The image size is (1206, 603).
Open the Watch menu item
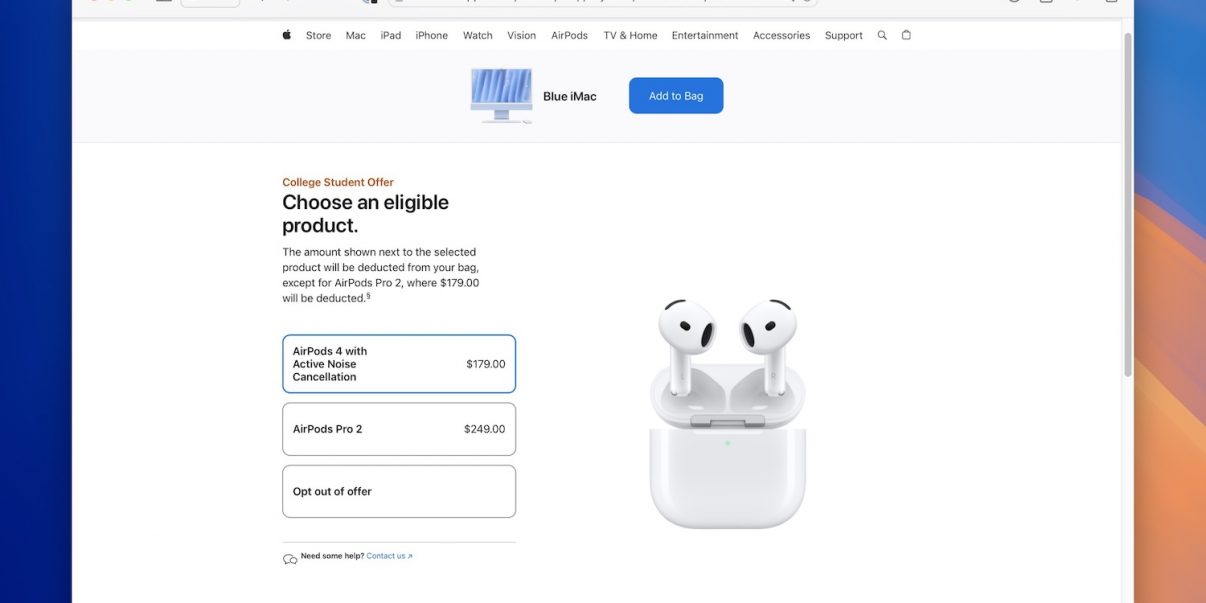pos(478,35)
